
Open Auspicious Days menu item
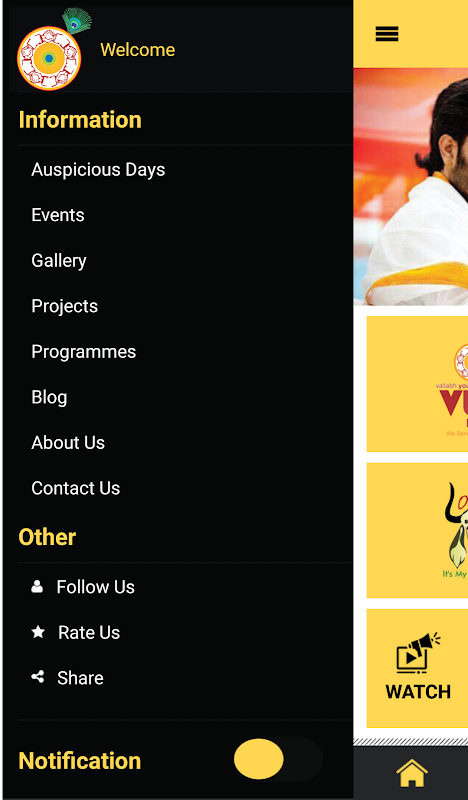(98, 169)
